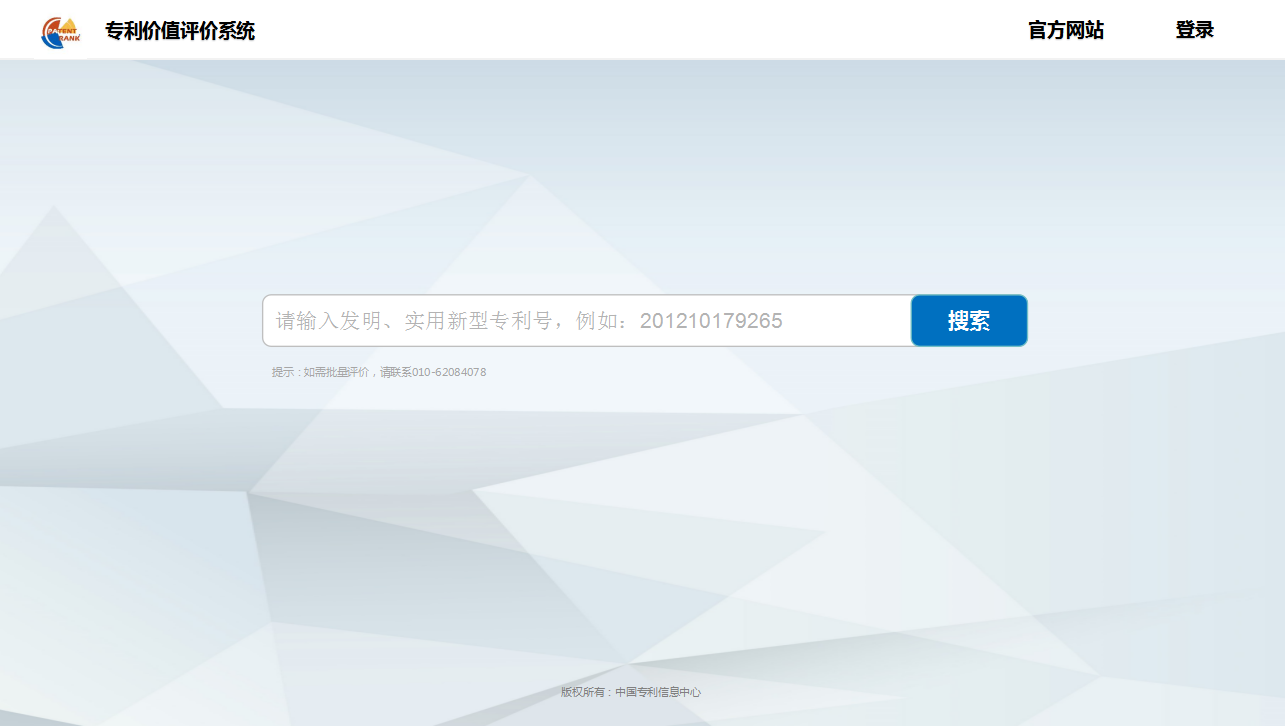Click the 专利价值评价系统 site title

180,31
